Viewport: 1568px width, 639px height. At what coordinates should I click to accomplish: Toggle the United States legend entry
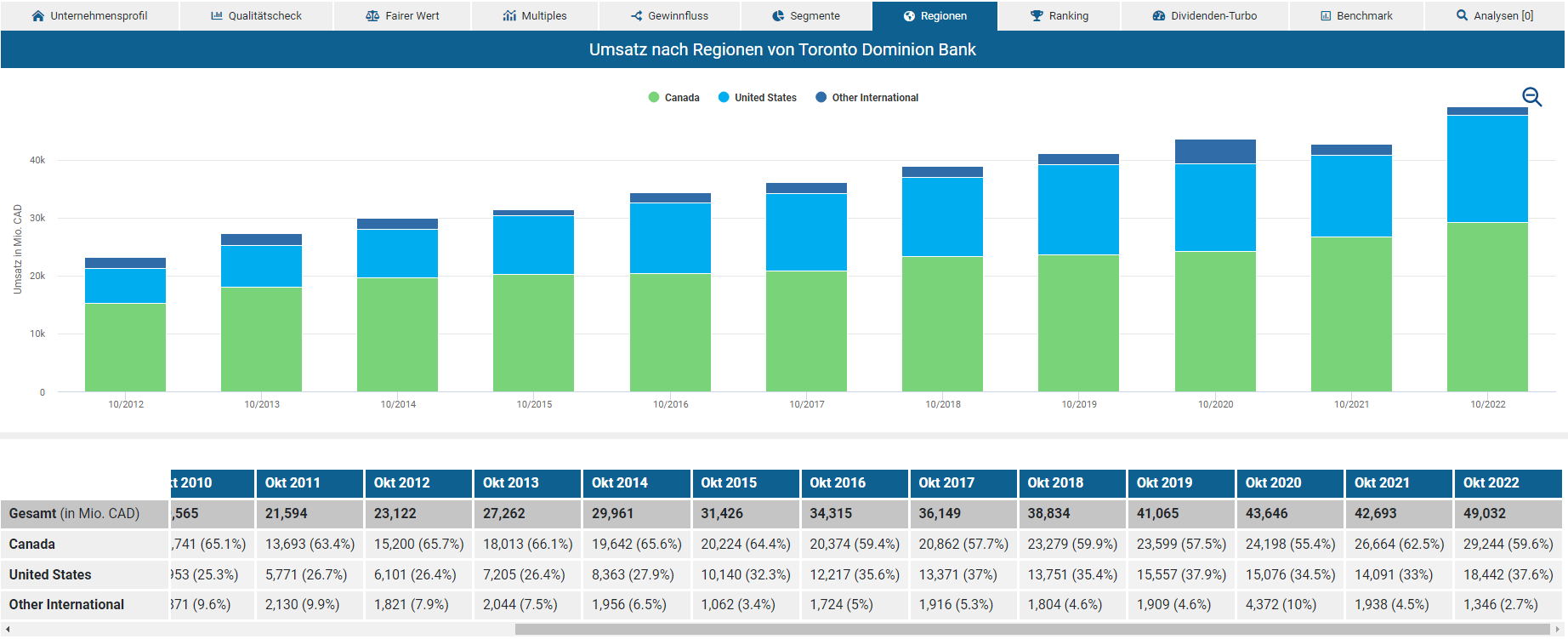[x=758, y=98]
